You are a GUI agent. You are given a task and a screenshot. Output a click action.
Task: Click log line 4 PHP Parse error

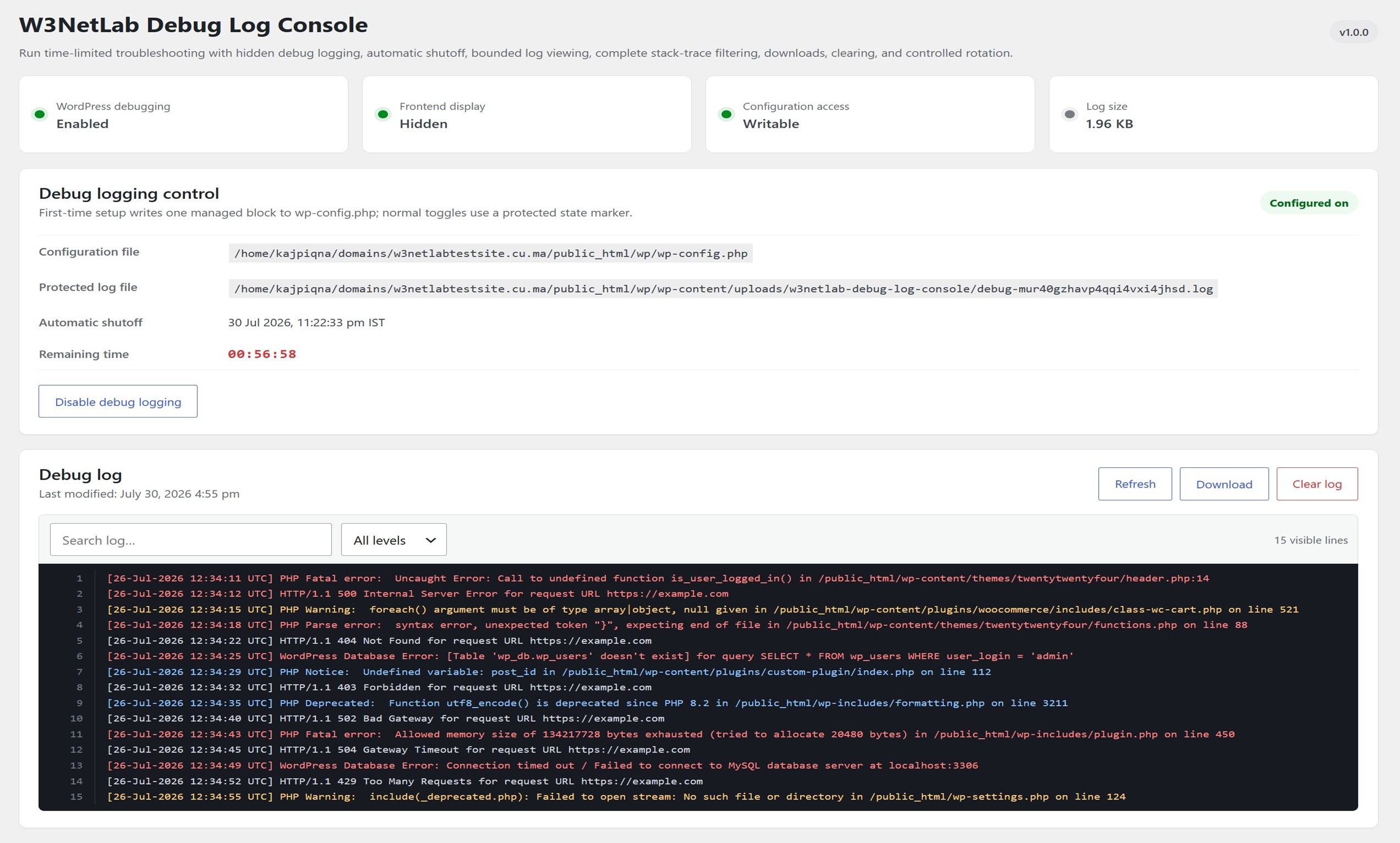pos(677,625)
